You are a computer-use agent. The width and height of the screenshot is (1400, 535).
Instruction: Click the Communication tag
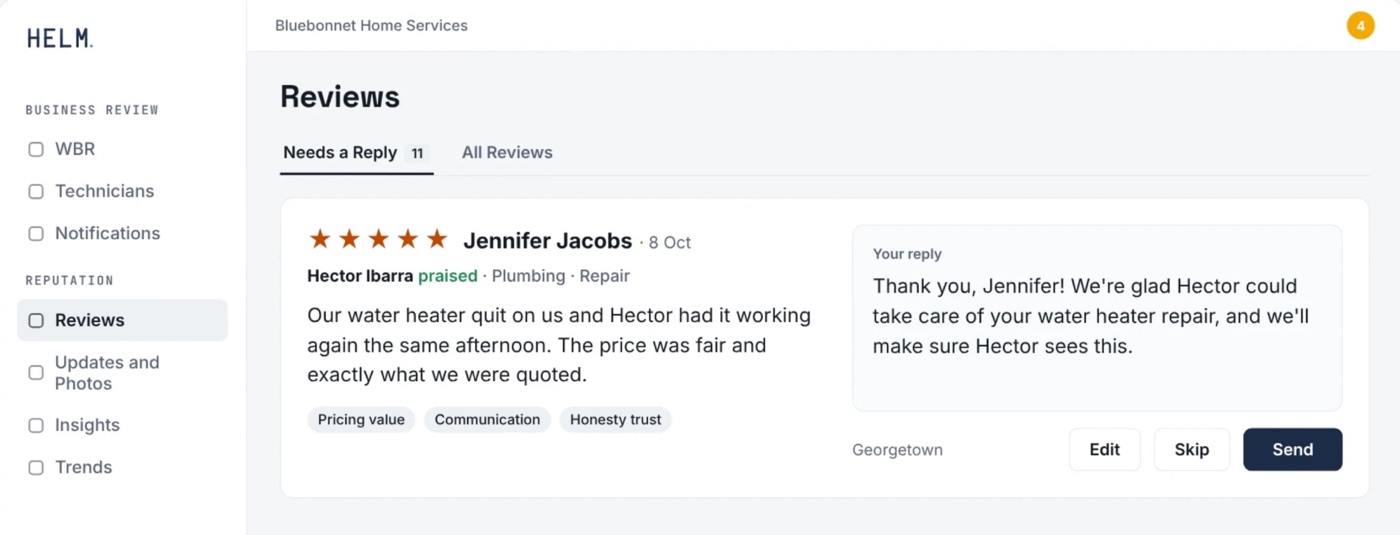pos(487,420)
